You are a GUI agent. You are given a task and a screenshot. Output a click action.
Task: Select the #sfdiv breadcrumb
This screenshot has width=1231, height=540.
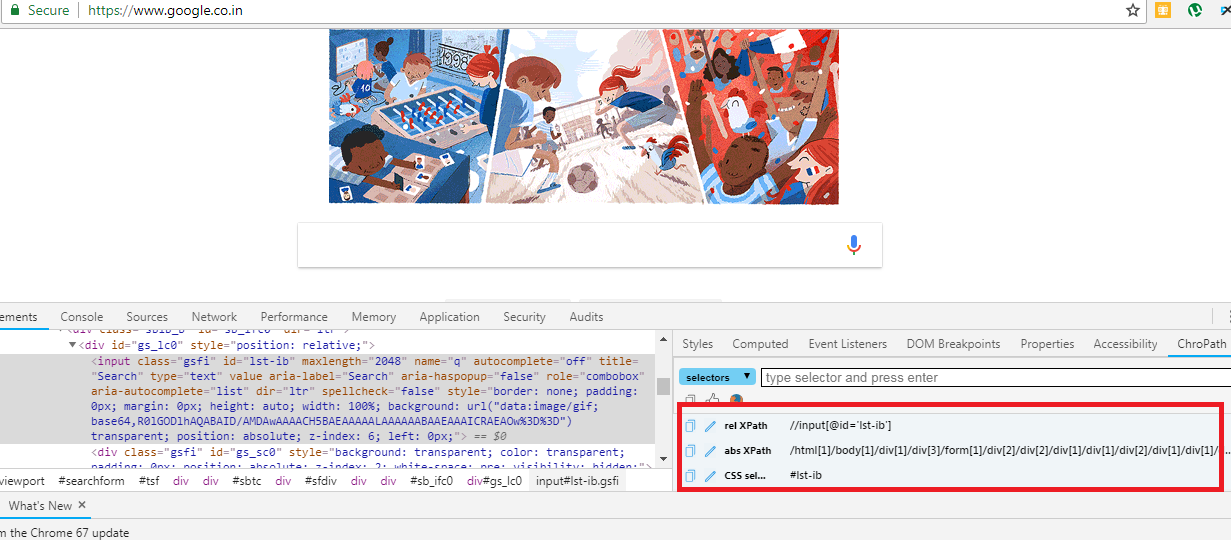(x=323, y=481)
